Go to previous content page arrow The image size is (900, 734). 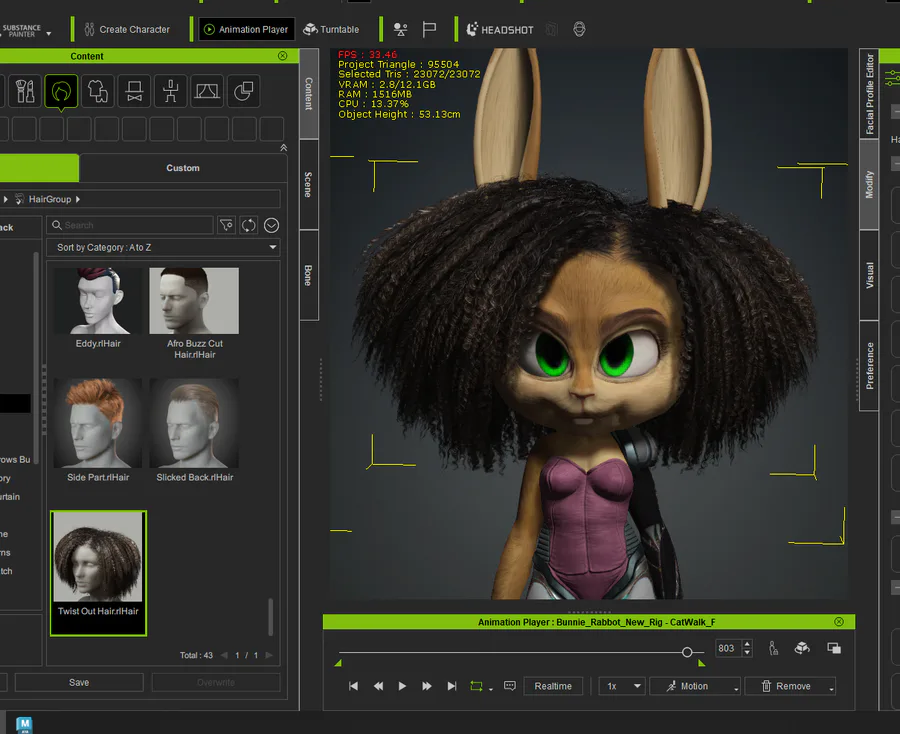pos(224,655)
